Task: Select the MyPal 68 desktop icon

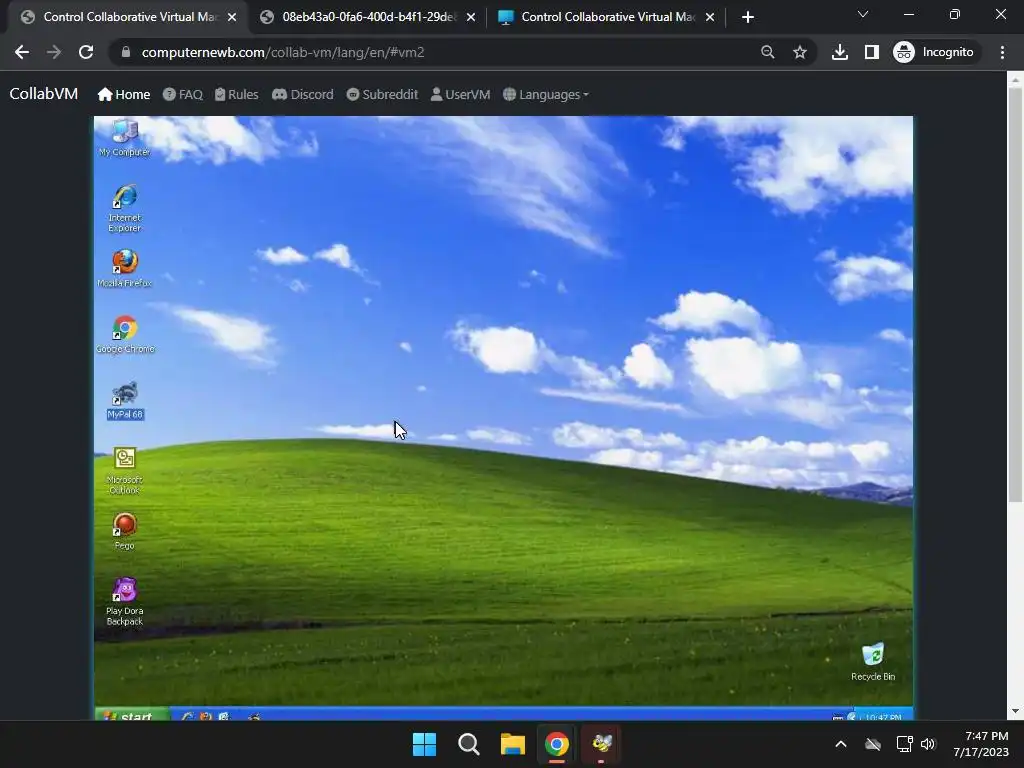Action: point(125,400)
